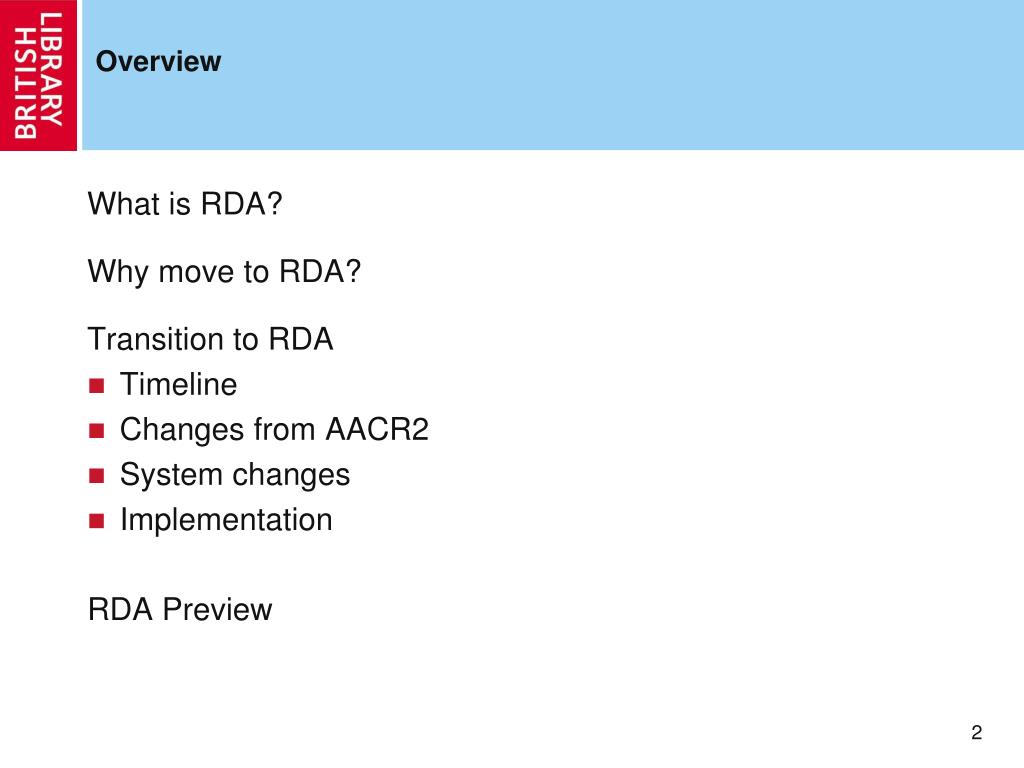Select the 'Transition to RDA' heading
The width and height of the screenshot is (1024, 768).
point(210,340)
